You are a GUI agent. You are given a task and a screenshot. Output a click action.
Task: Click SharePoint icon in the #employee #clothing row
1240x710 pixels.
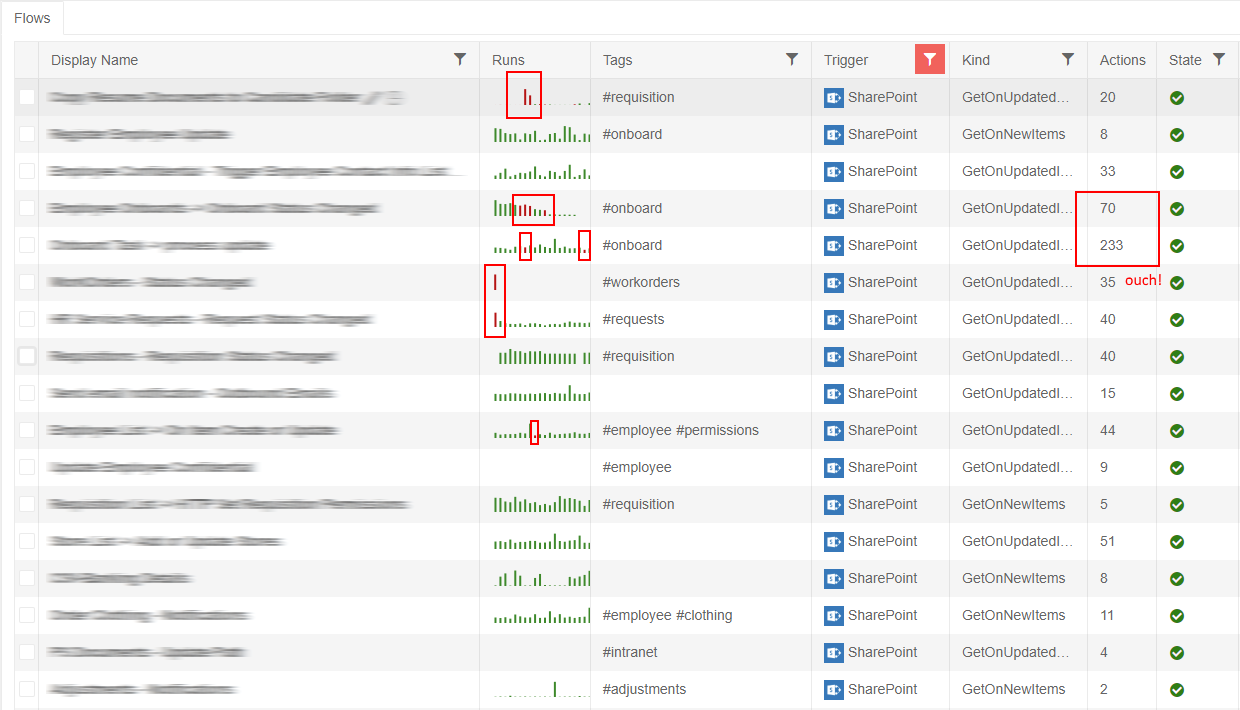click(x=834, y=616)
